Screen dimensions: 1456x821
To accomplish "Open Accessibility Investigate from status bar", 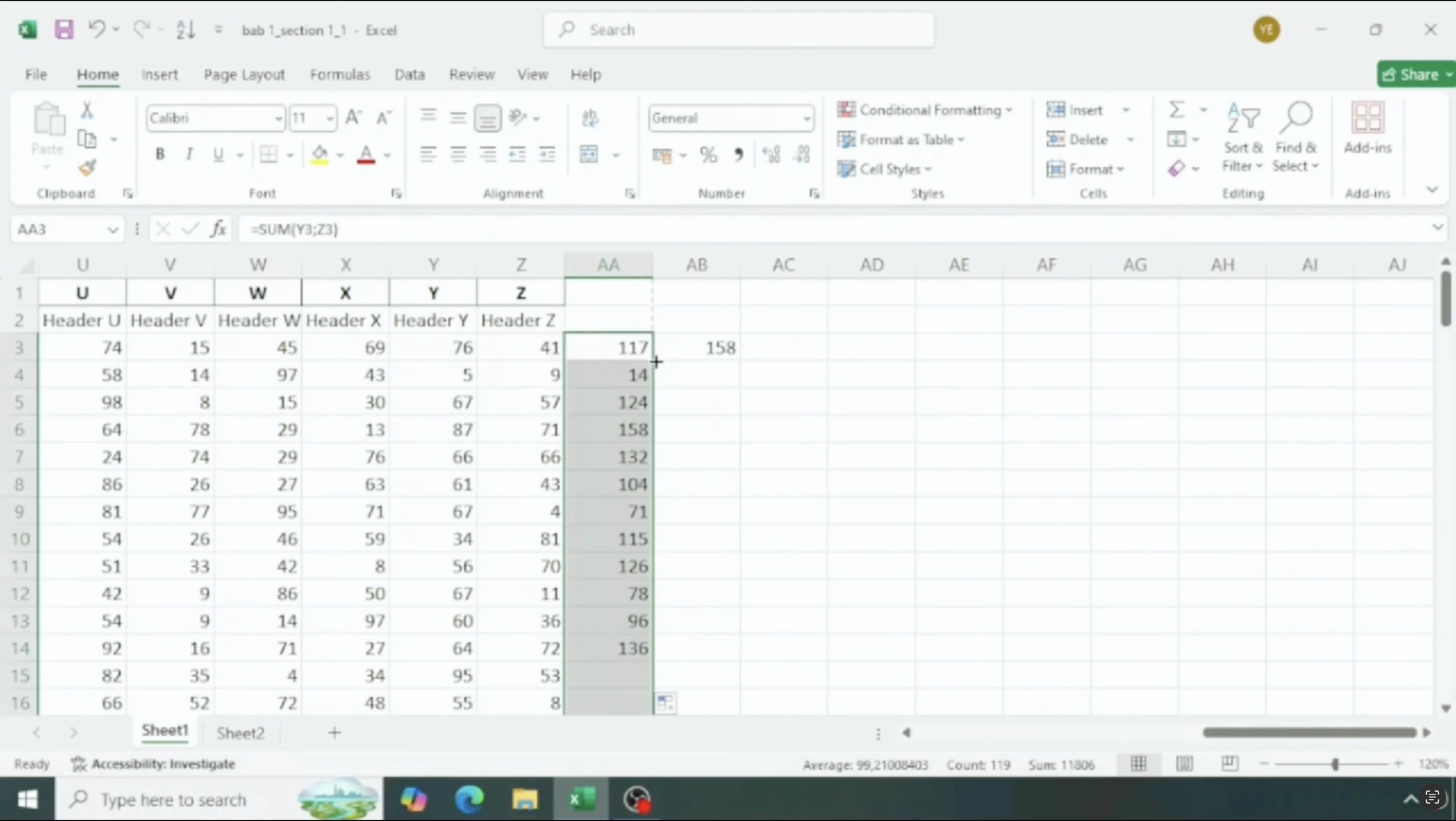I will coord(164,764).
